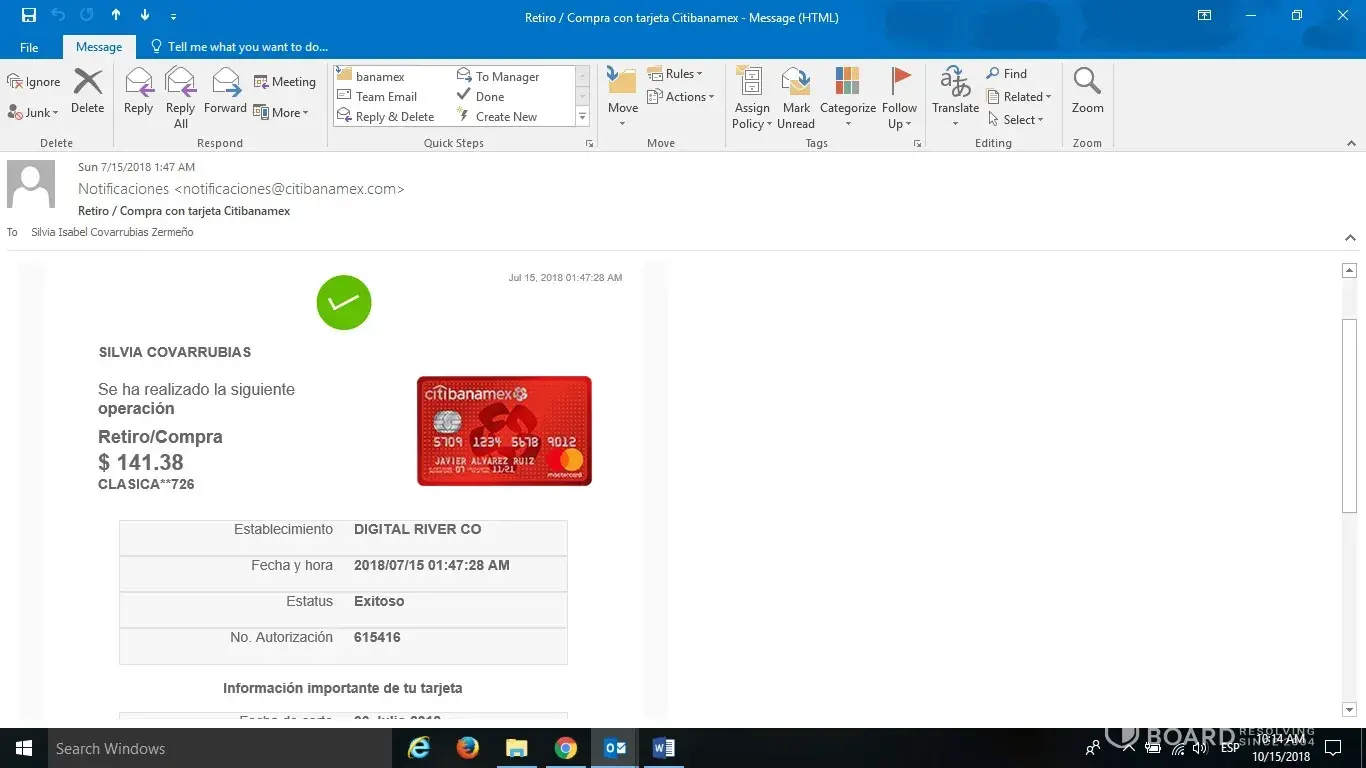Screen dimensions: 1366x768
Task: Open the Tags dialog launcher
Action: [x=917, y=144]
